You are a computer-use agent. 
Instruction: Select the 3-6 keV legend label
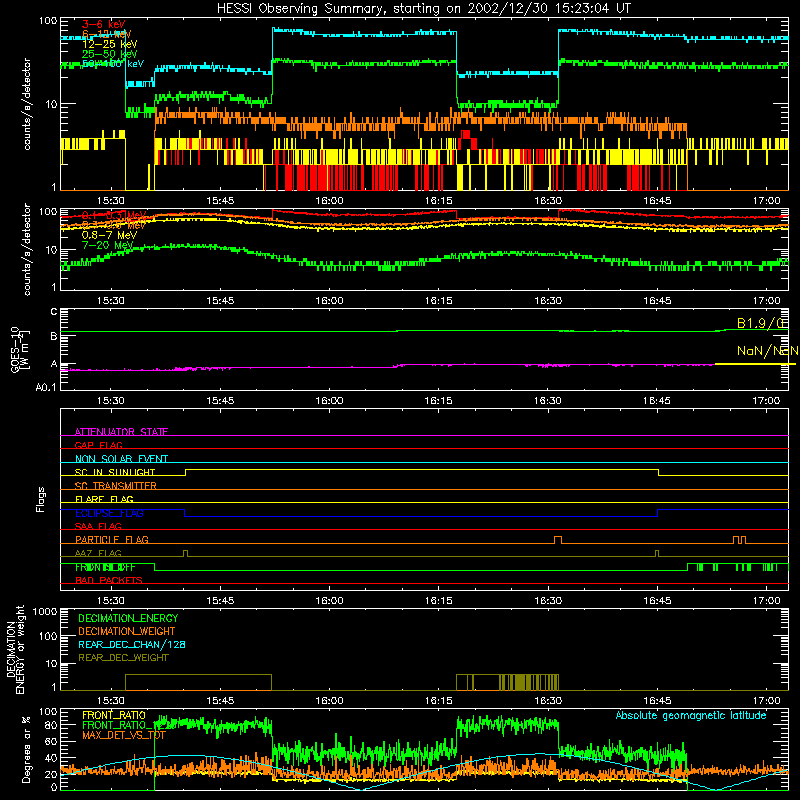pos(103,24)
